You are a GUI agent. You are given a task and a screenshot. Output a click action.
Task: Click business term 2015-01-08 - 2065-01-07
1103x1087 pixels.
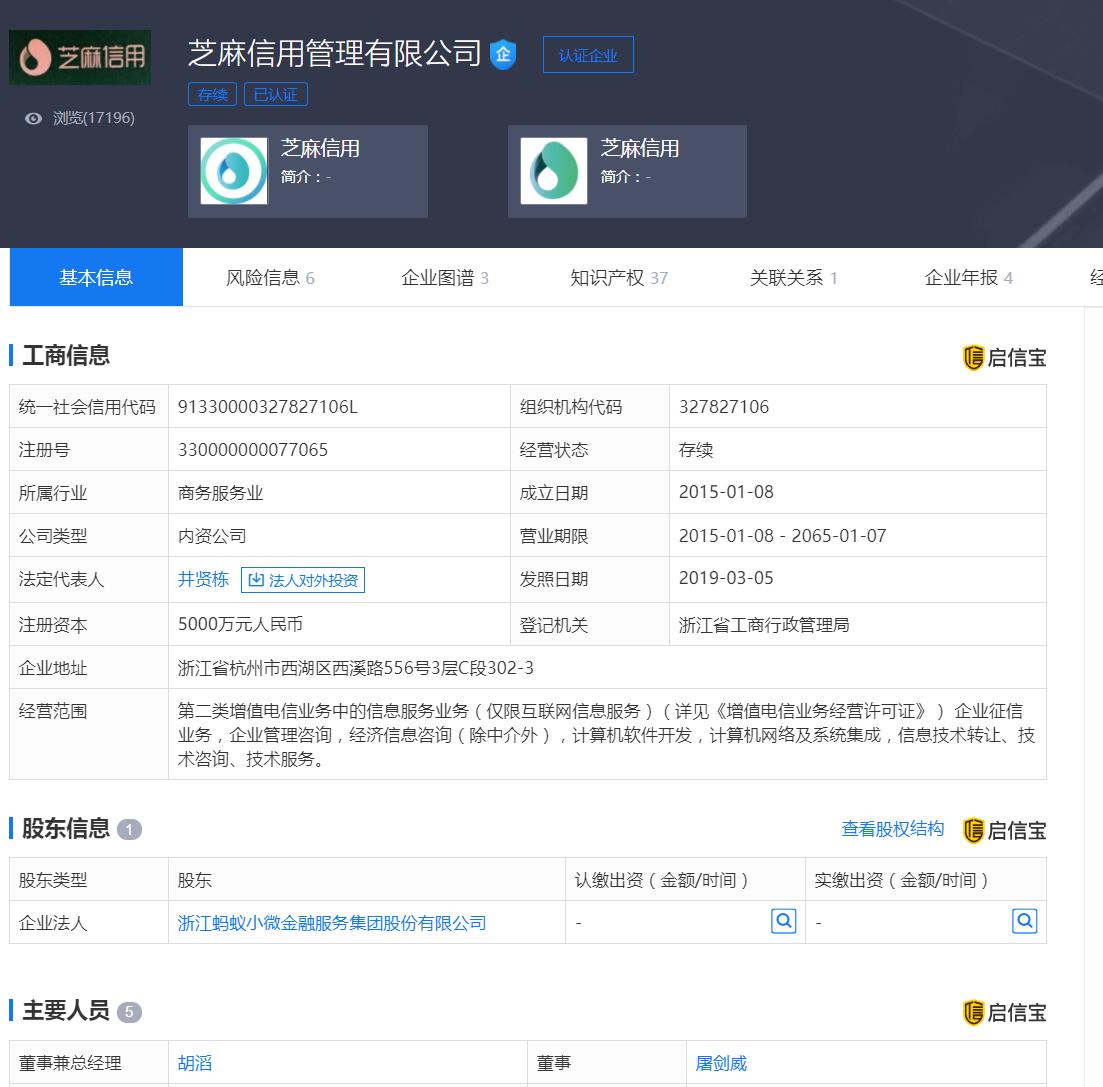coord(782,535)
